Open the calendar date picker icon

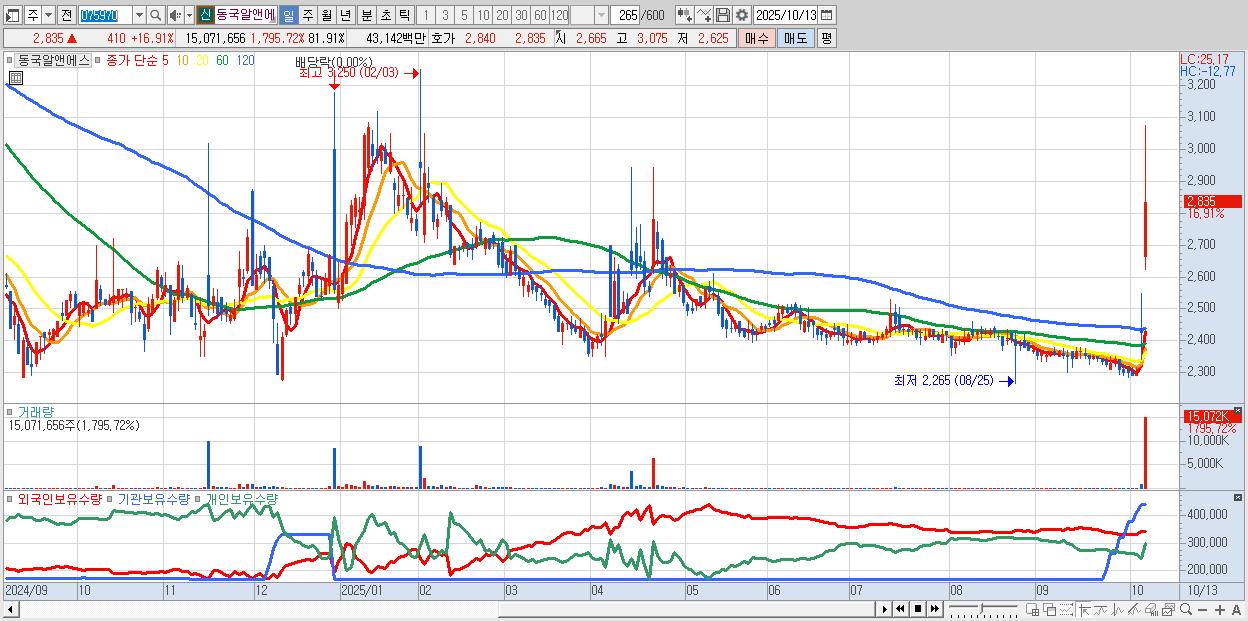coord(827,15)
